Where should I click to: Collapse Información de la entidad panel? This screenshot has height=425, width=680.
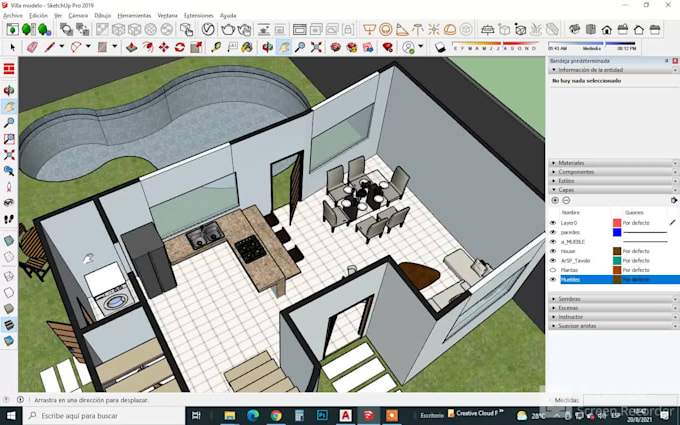click(614, 70)
